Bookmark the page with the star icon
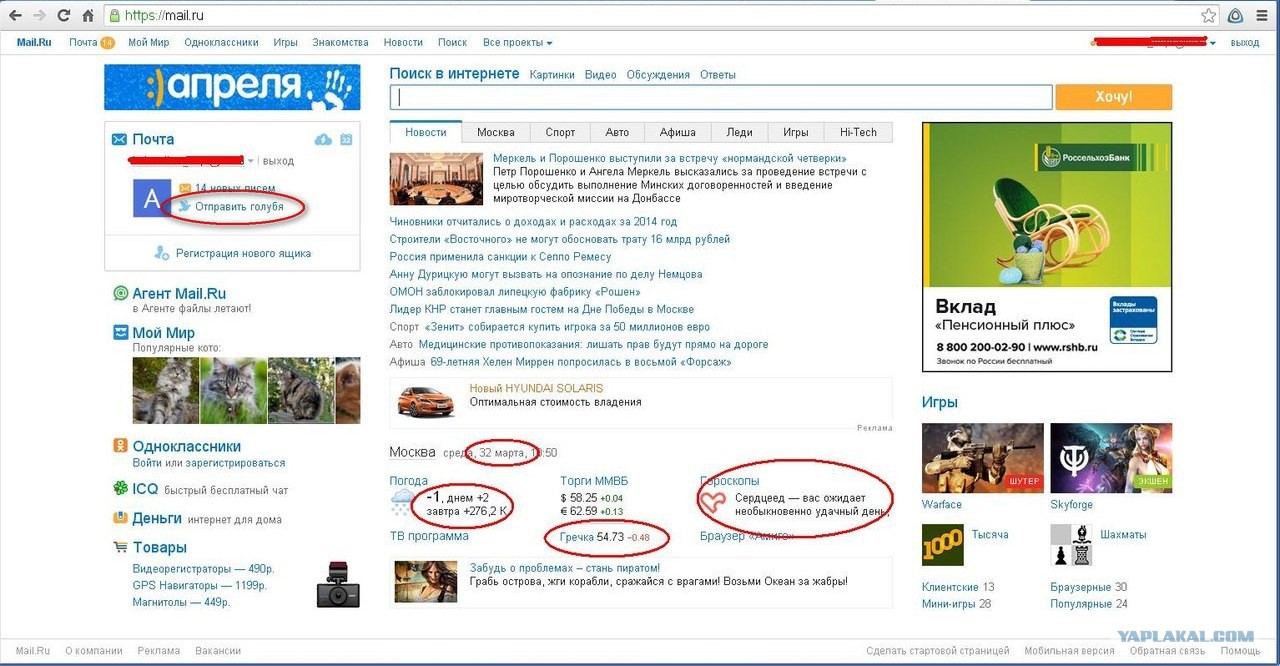The width and height of the screenshot is (1280, 666). (x=1209, y=16)
